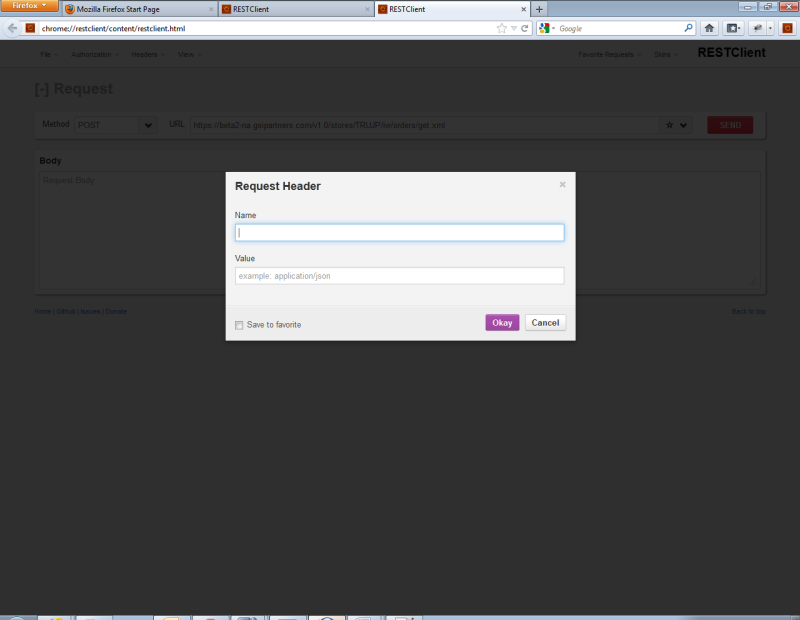Image resolution: width=800 pixels, height=620 pixels.
Task: Enable the Save to favorite checkbox
Action: [x=239, y=325]
